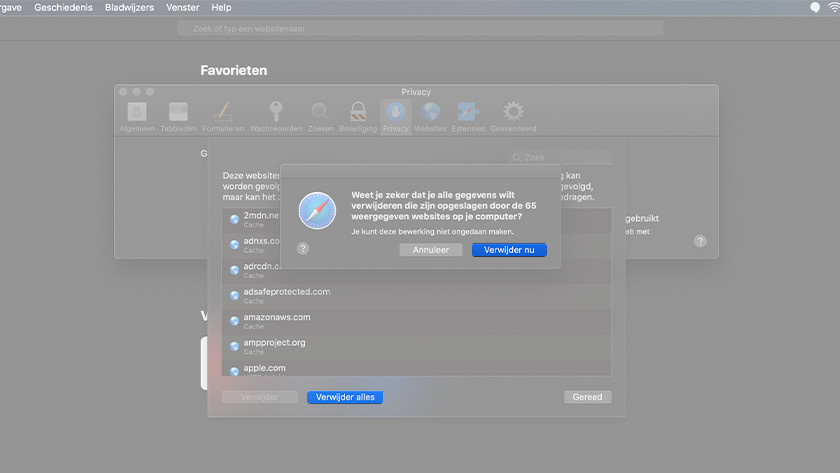Screen dimensions: 840x473
Task: Select the 2mdn.net row
Action: pos(416,220)
